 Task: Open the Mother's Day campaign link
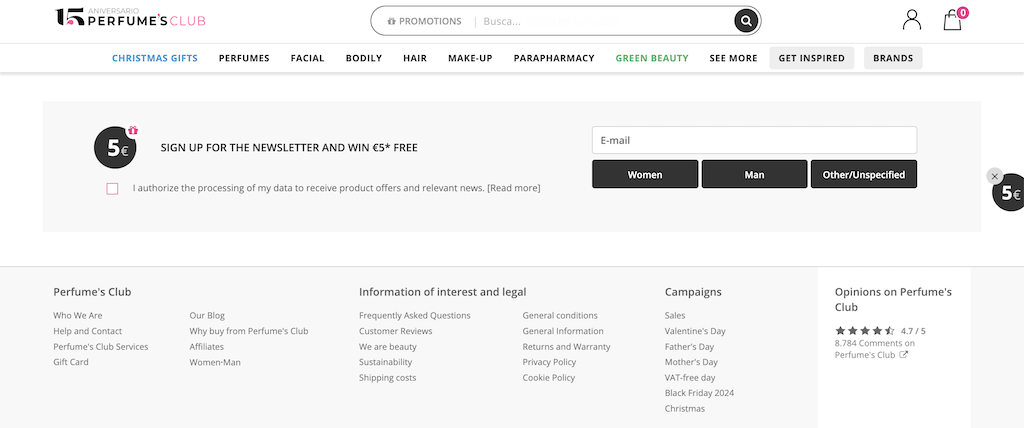691,362
